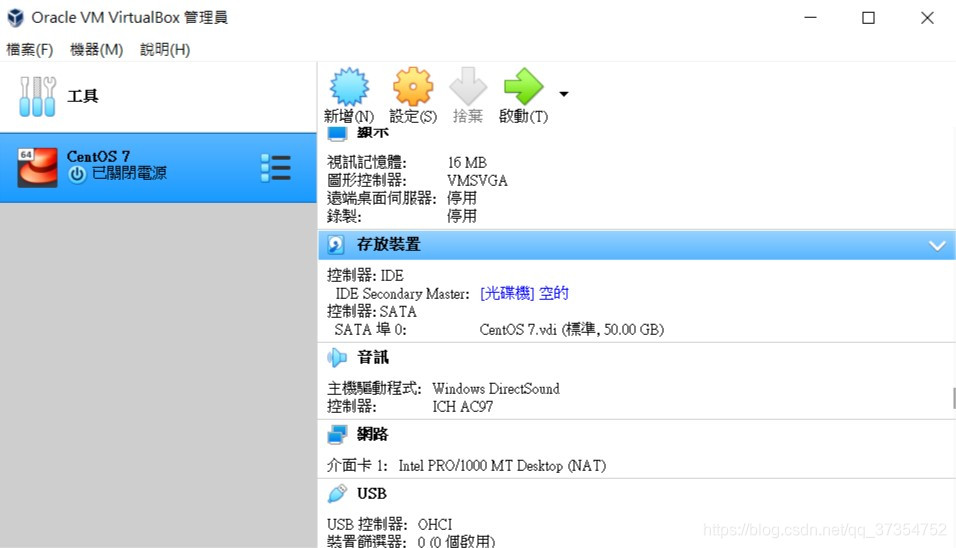Click the 16 MB video memory value
Image resolution: width=956 pixels, height=548 pixels.
click(x=467, y=163)
